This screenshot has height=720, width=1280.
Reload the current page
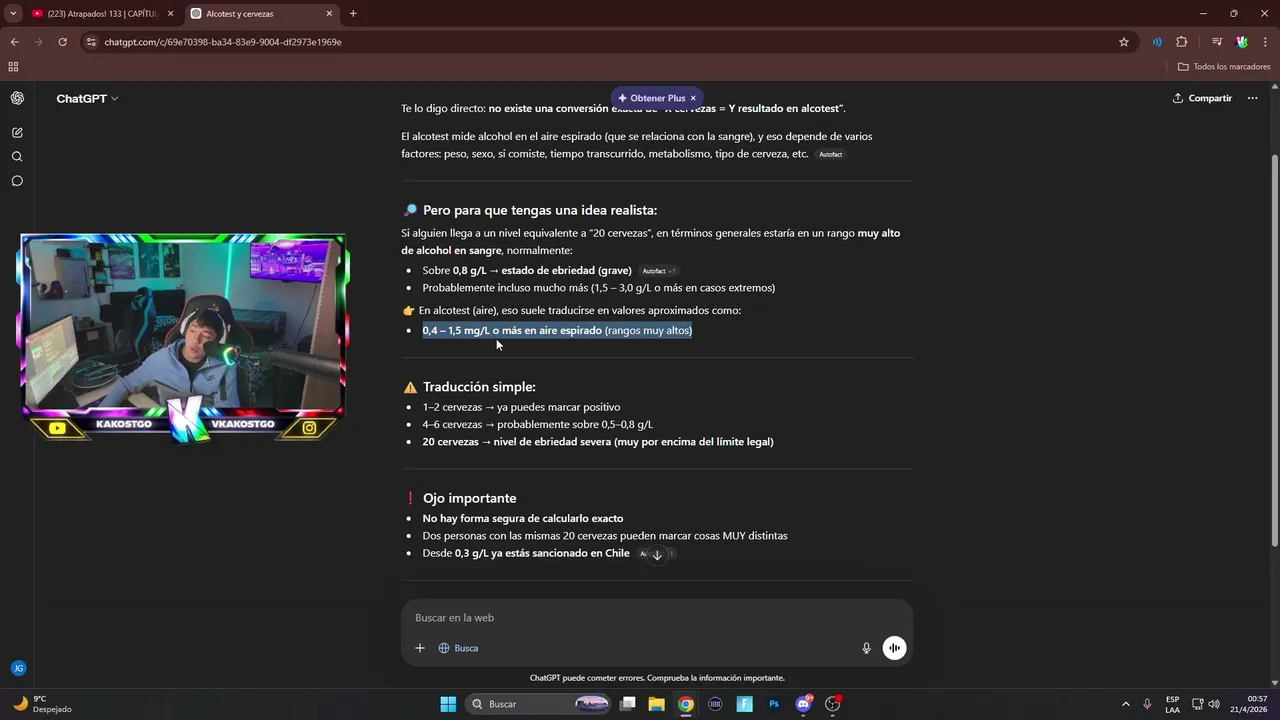click(x=62, y=42)
